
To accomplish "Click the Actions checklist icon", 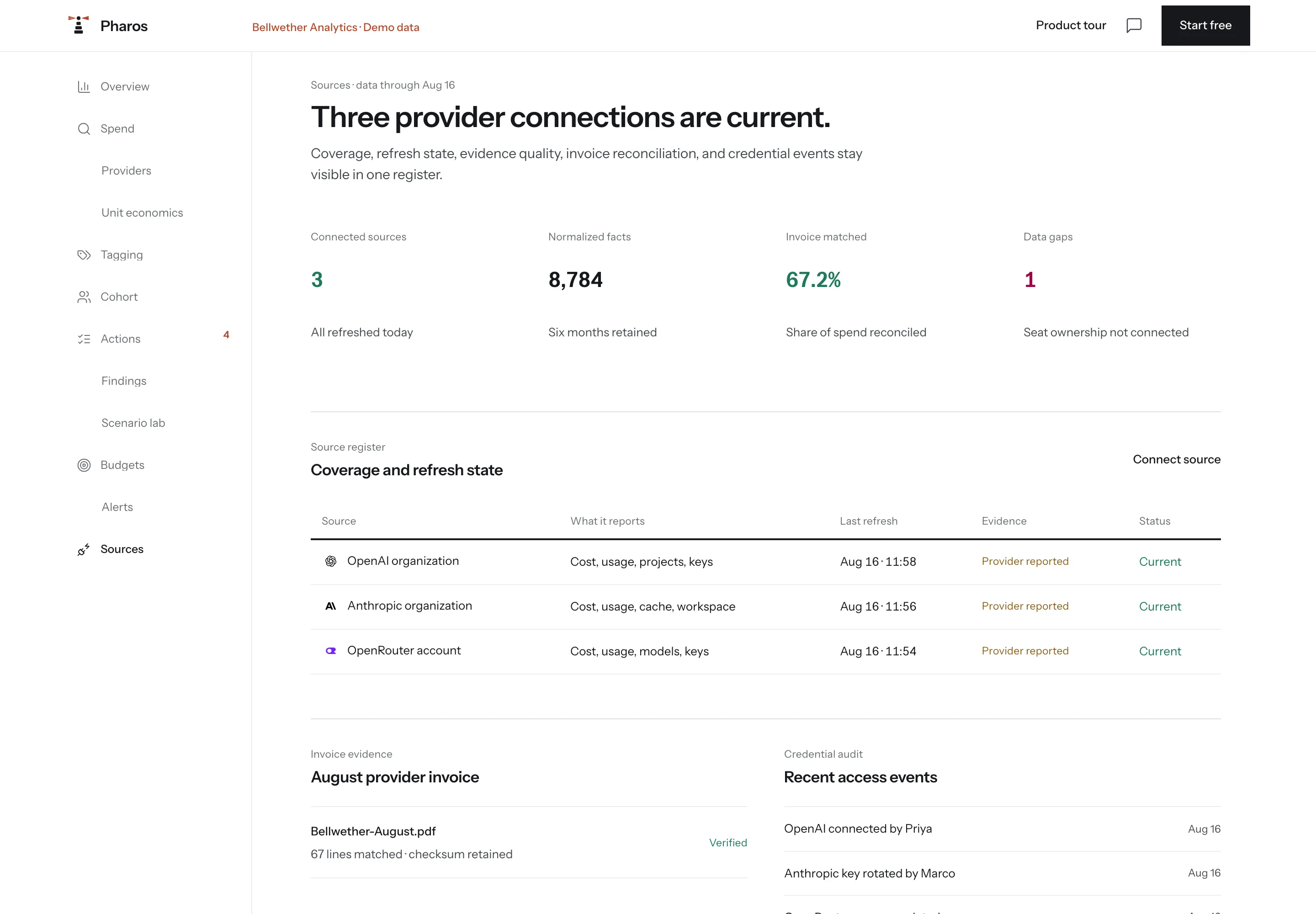I will point(84,339).
